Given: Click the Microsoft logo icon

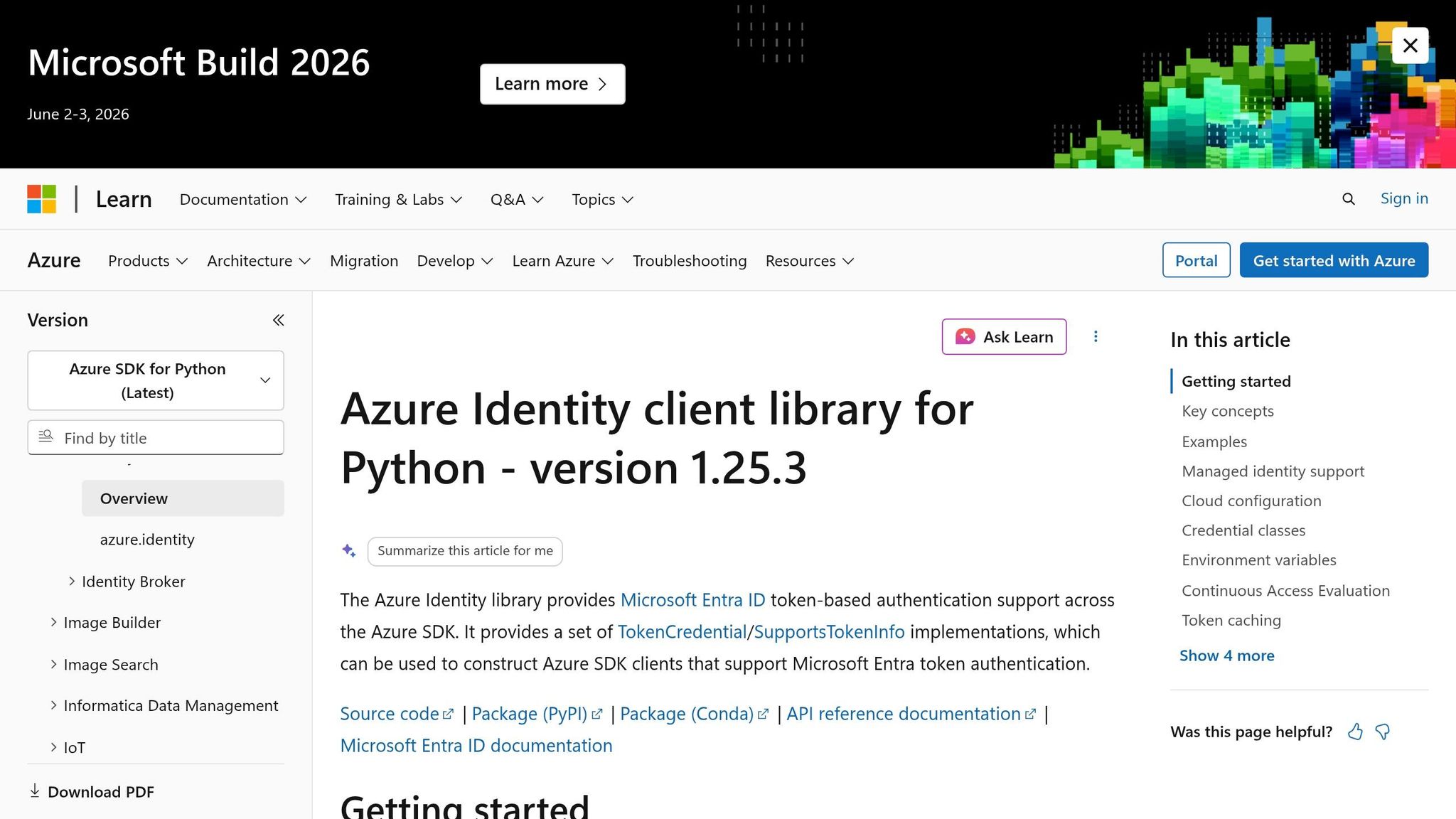Looking at the screenshot, I should coord(42,199).
